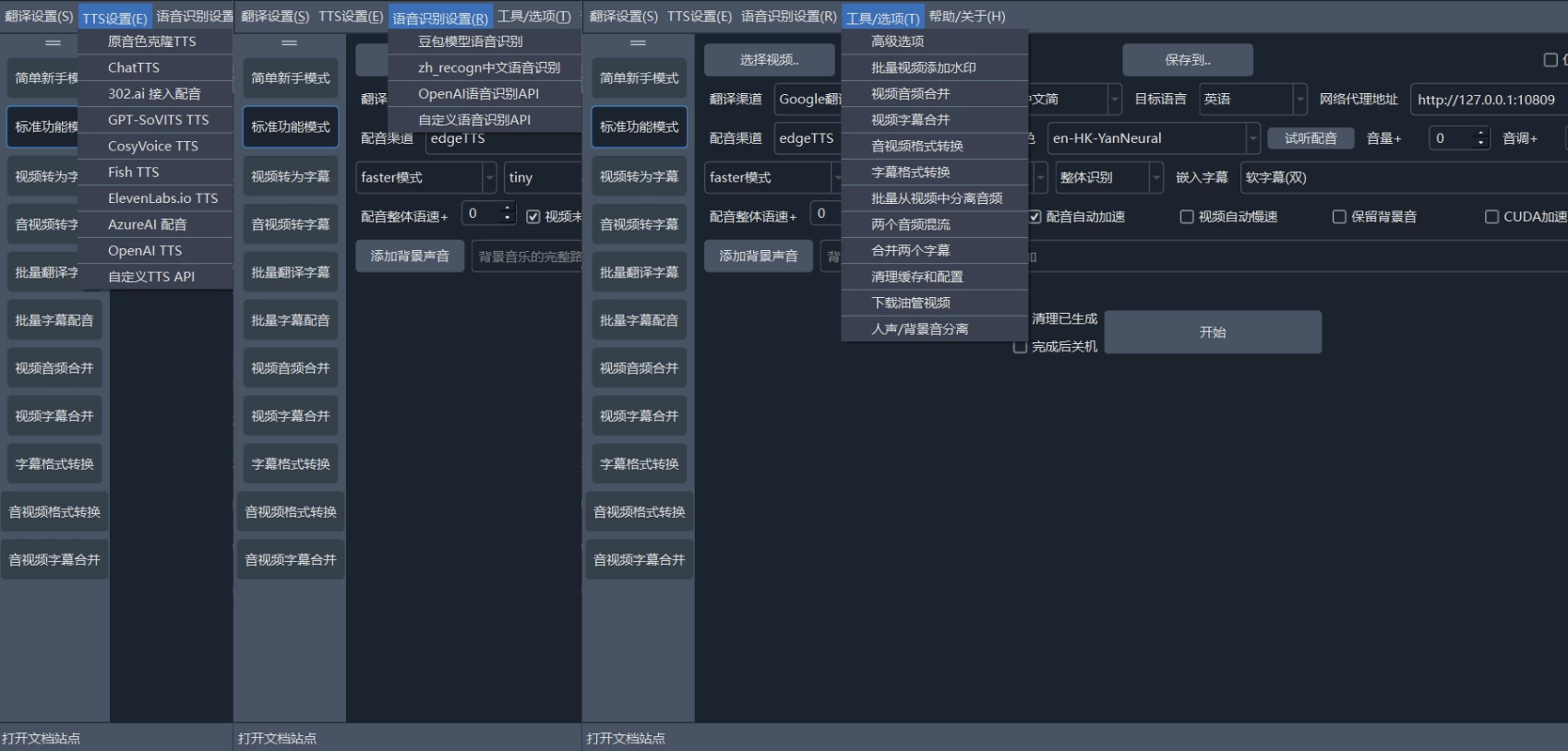Viewport: 1568px width, 751px height.
Task: Tick the 完成后关机 checkbox
Action: pyautogui.click(x=1020, y=347)
